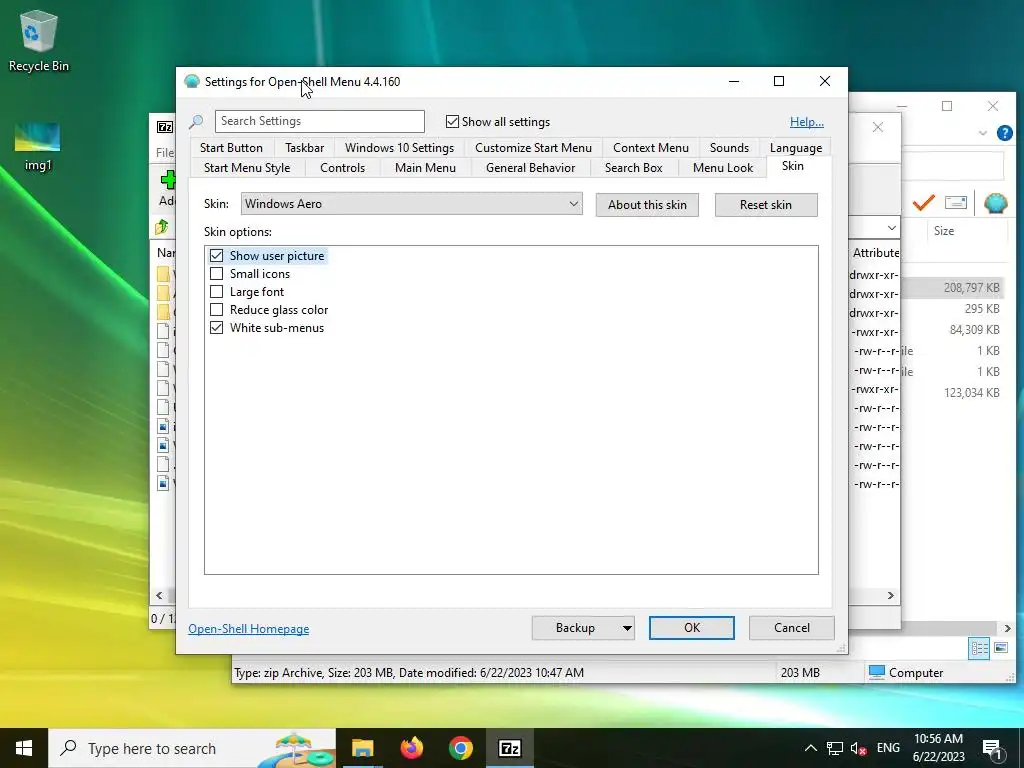Click the Size column header in Explorer

tap(967, 231)
